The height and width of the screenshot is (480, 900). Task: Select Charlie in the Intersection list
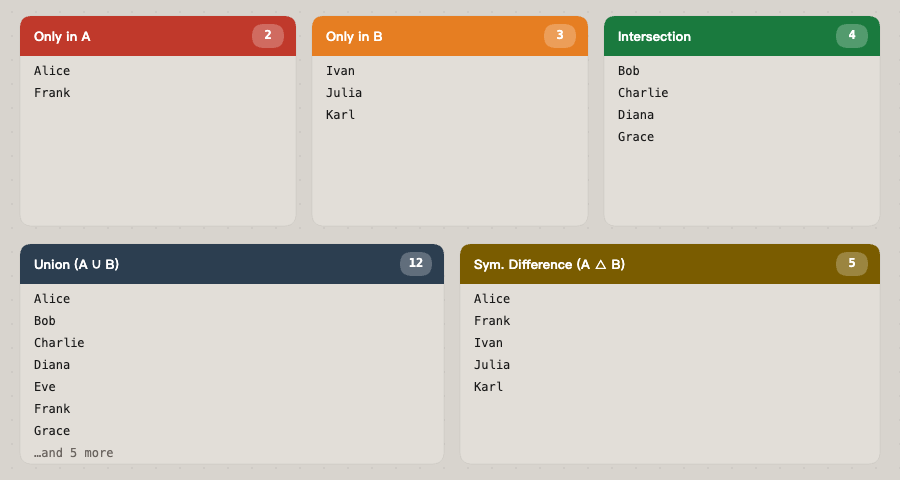click(x=643, y=93)
